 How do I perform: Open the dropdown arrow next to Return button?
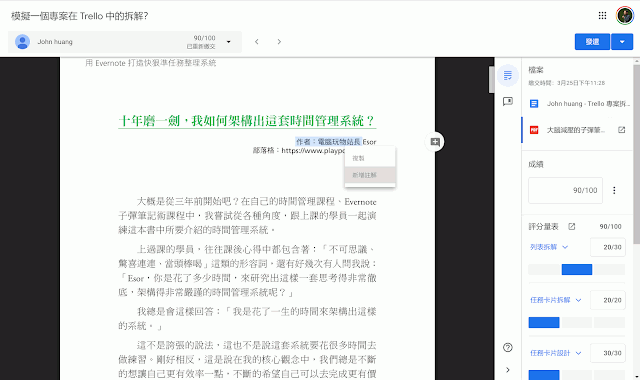click(x=622, y=42)
